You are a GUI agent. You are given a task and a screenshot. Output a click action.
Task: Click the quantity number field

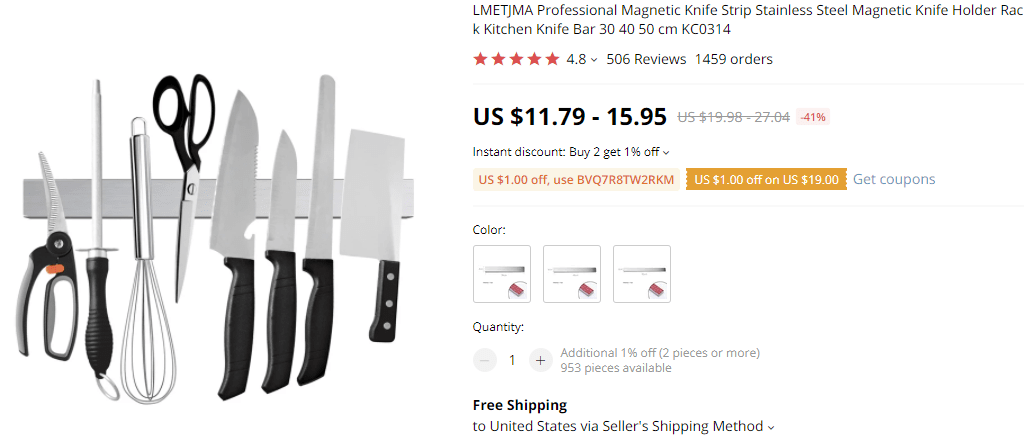pos(512,360)
